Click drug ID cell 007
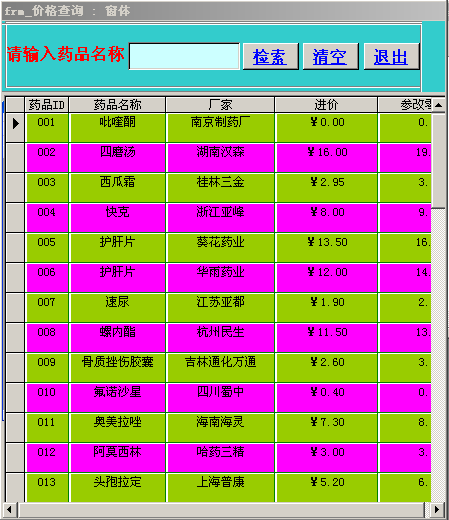Screen dimensions: 449x520 pyautogui.click(x=47, y=308)
